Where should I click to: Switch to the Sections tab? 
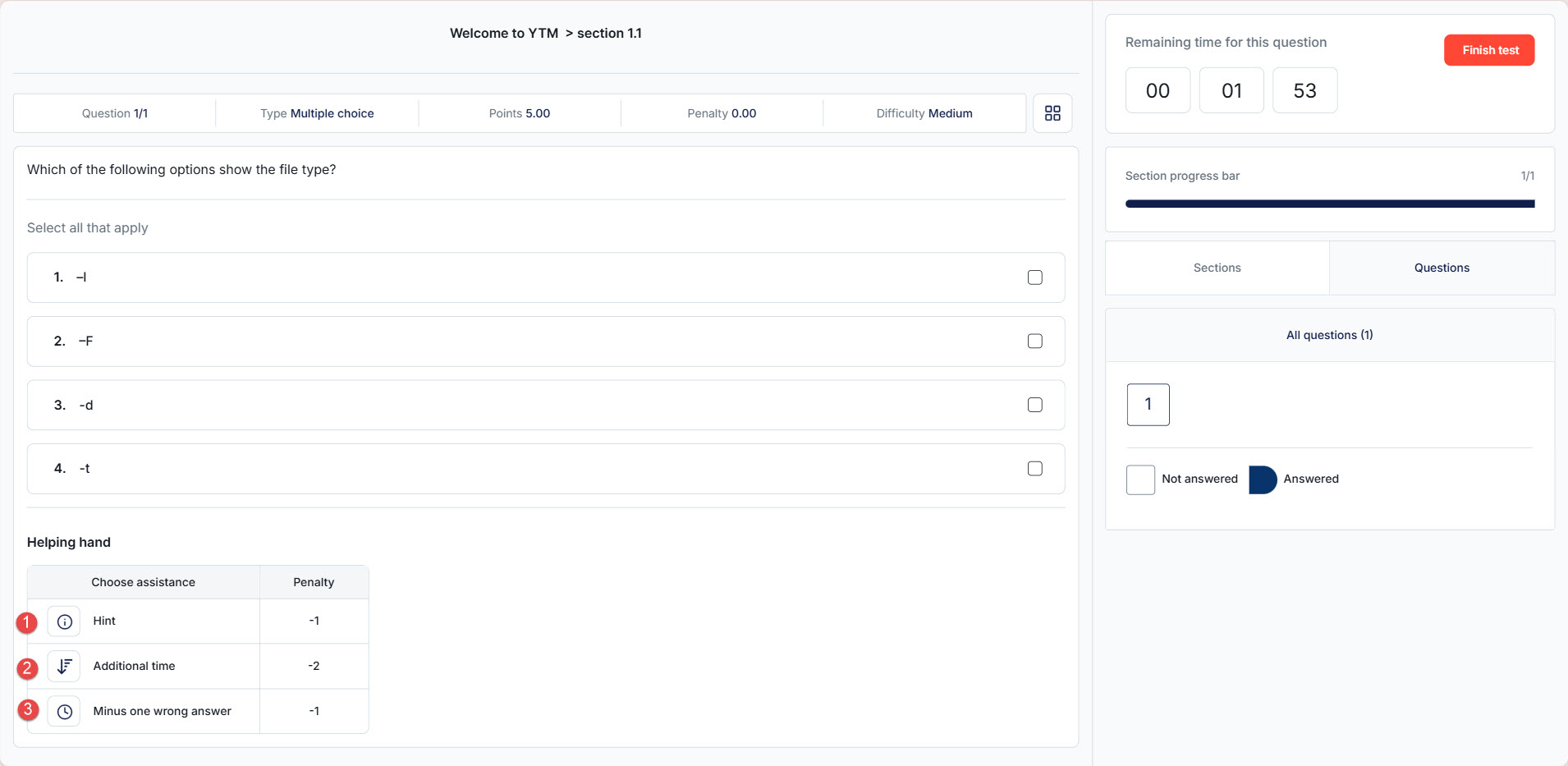(1217, 268)
